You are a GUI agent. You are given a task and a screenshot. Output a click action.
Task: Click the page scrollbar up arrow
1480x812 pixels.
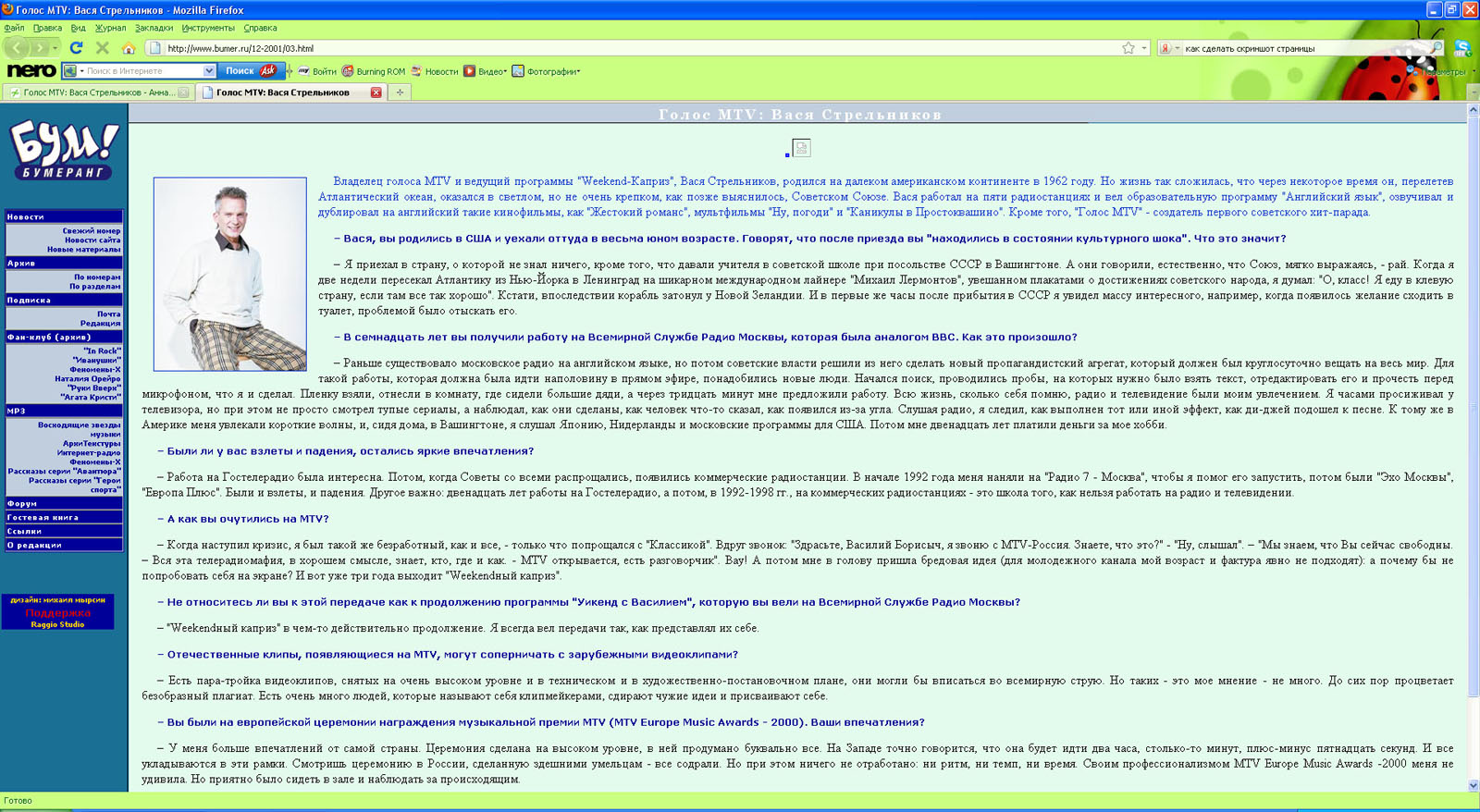point(1473,110)
